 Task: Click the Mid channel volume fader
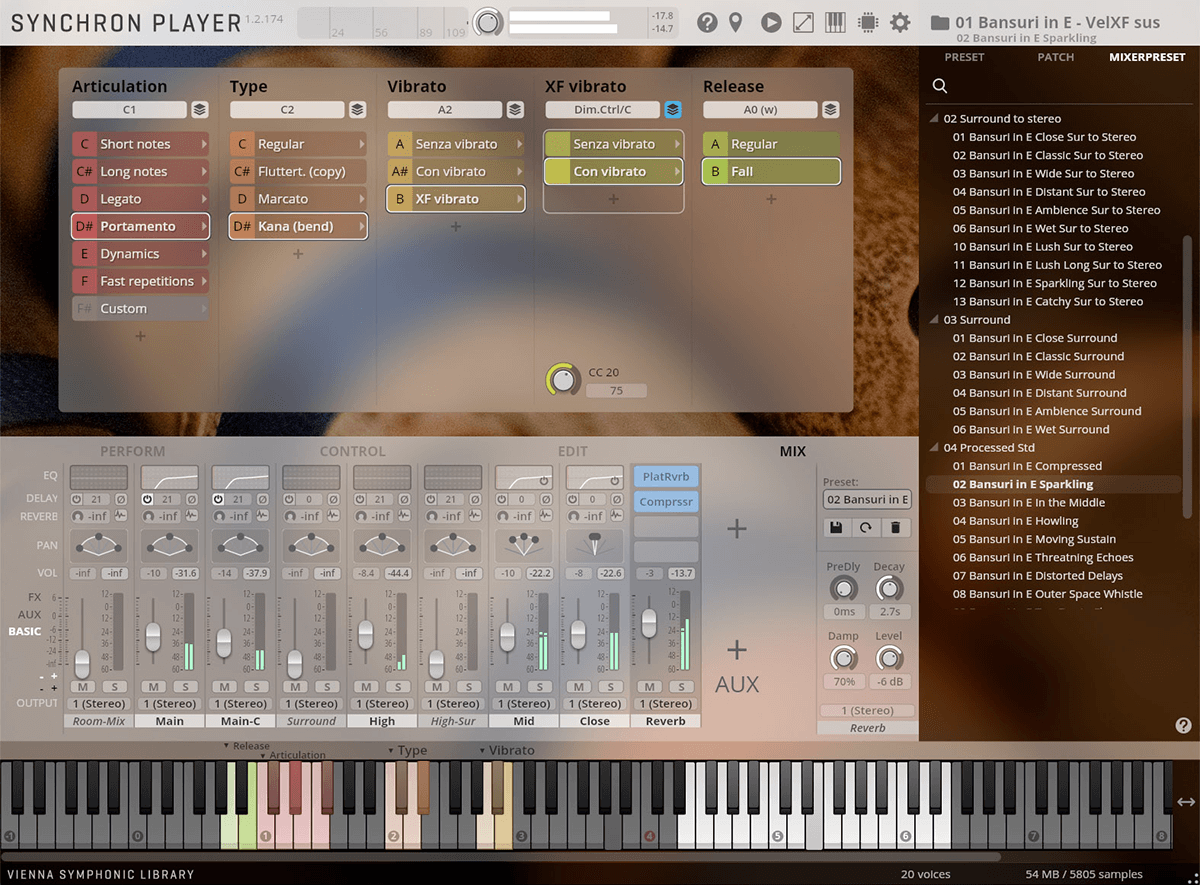[x=507, y=635]
